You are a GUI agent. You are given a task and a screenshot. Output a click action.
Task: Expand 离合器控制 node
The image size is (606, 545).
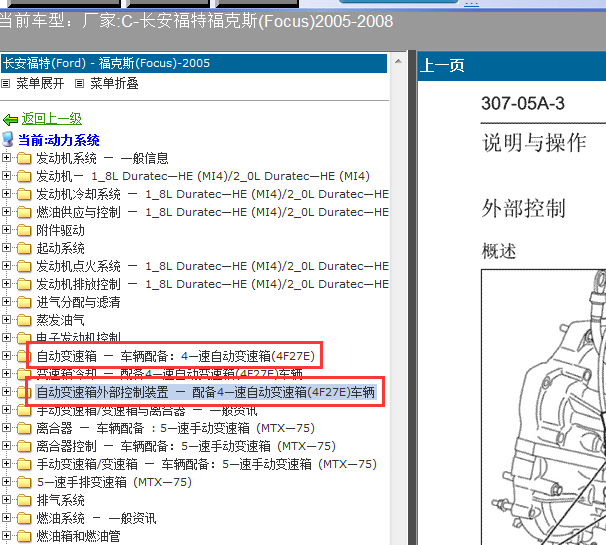pyautogui.click(x=6, y=446)
